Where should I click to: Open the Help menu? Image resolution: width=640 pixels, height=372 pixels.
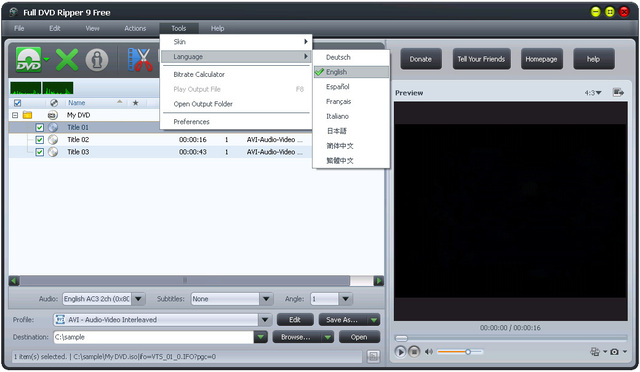218,28
